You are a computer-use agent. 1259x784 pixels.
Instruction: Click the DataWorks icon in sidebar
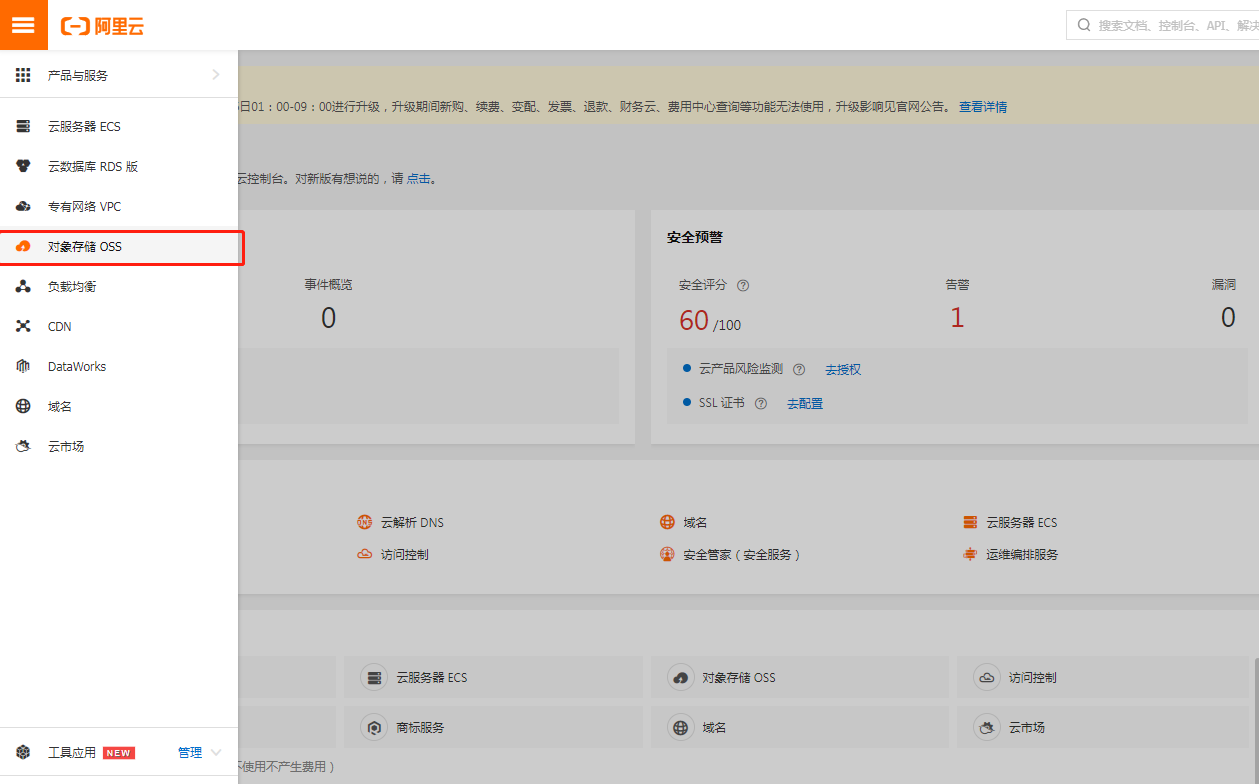click(x=23, y=367)
